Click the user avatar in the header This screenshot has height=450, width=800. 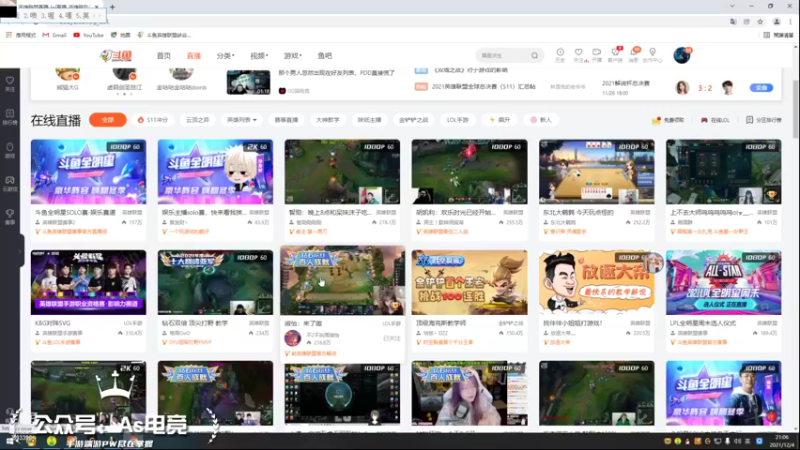coord(682,55)
